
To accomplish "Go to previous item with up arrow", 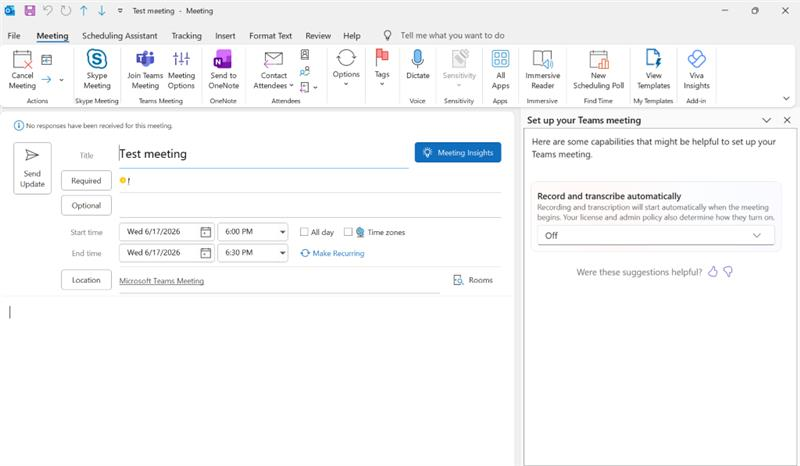I will coord(84,11).
